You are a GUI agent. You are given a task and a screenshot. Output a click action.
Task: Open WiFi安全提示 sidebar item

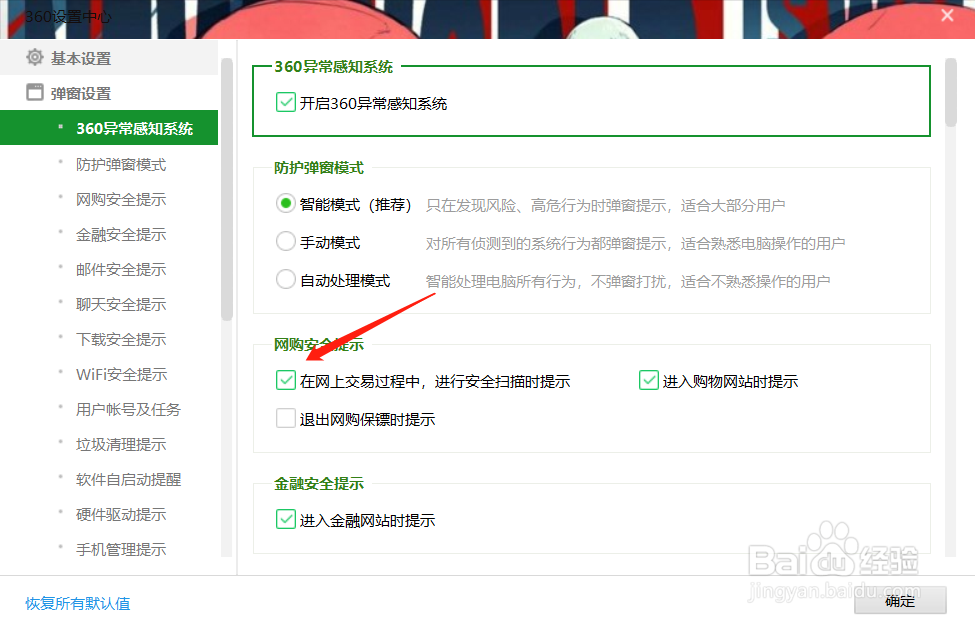click(x=122, y=374)
